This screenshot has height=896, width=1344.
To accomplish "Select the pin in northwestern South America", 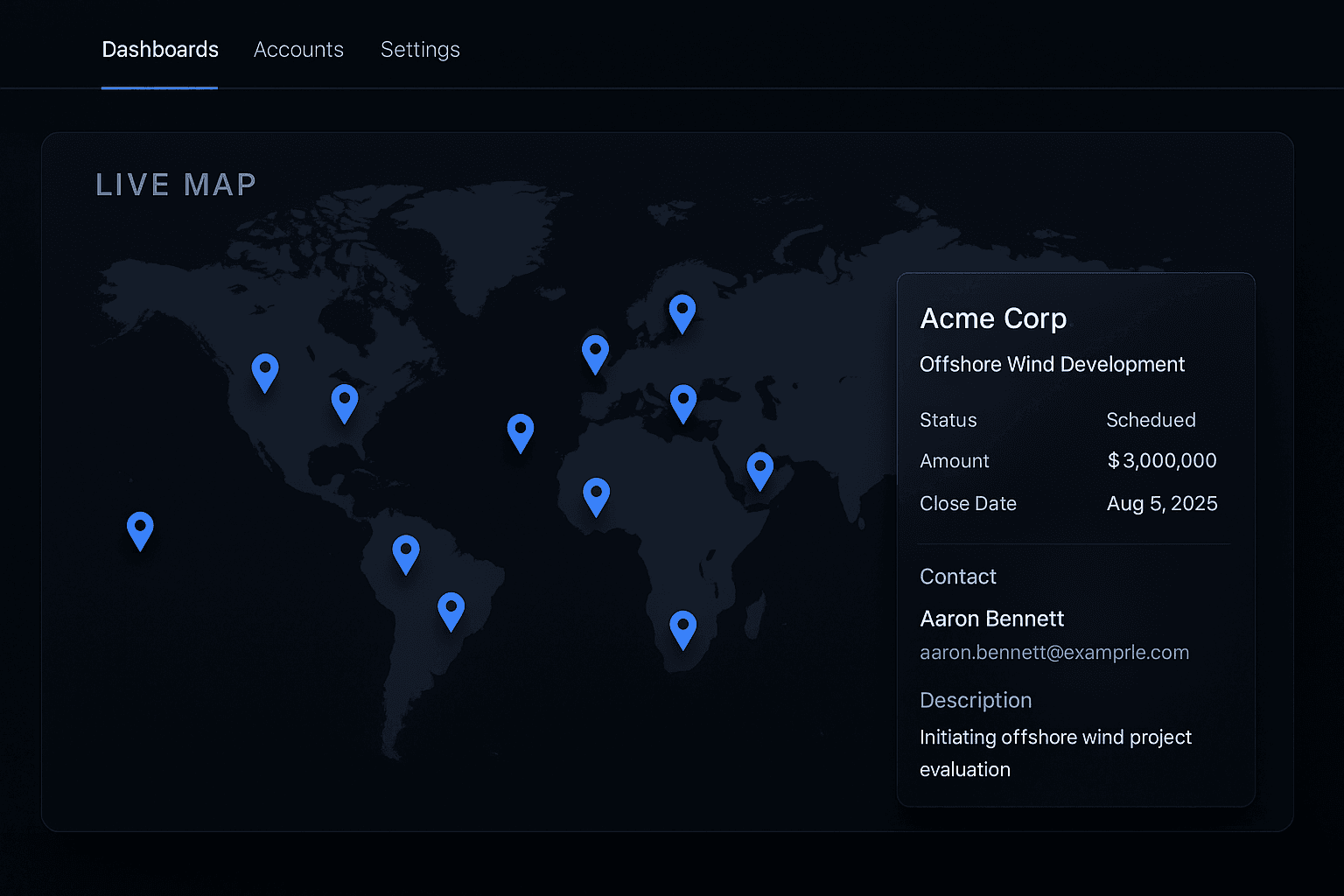I will tap(406, 553).
